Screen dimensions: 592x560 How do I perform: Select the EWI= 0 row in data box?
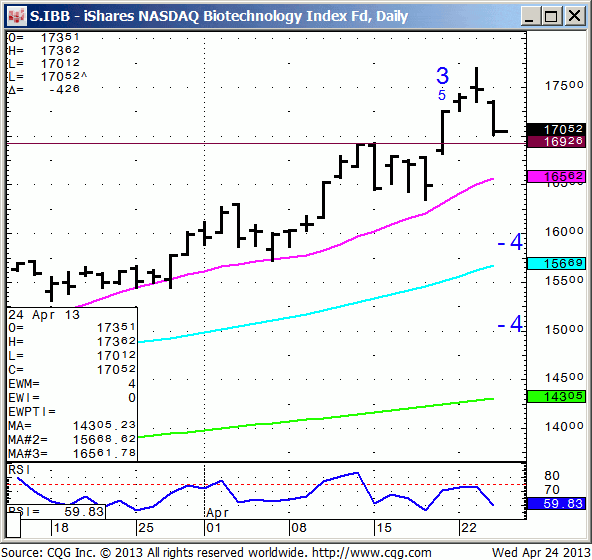[72, 398]
